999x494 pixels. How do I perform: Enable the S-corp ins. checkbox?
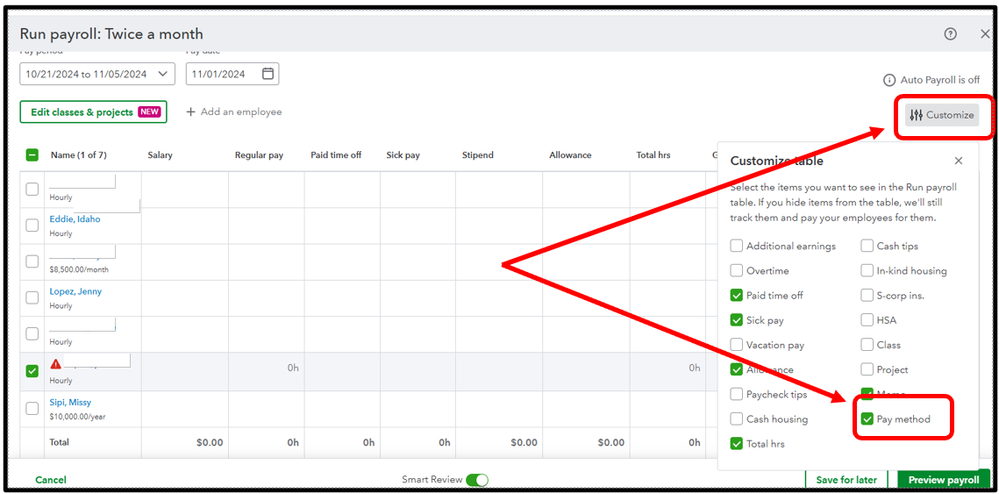coord(866,296)
